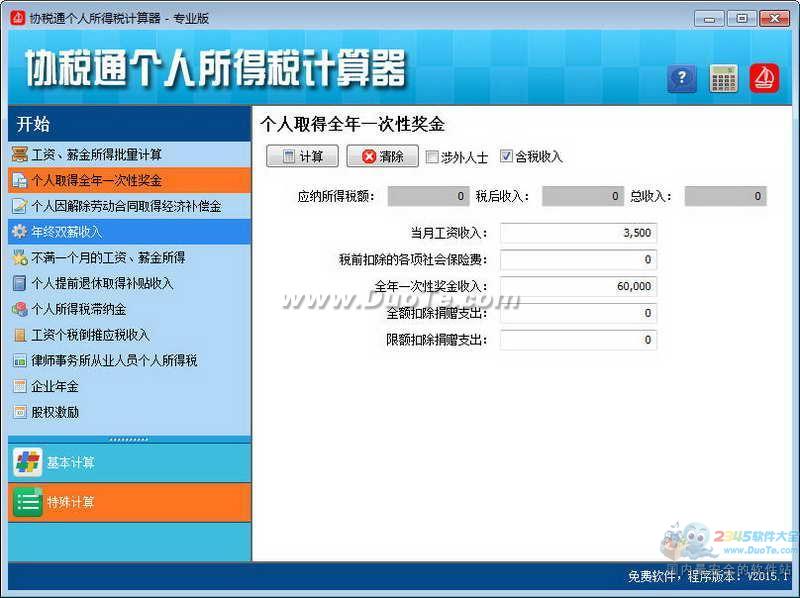The height and width of the screenshot is (598, 800).
Task: Choose 不满一个月的工资、薪金所得 in sidebar
Action: [x=130, y=258]
